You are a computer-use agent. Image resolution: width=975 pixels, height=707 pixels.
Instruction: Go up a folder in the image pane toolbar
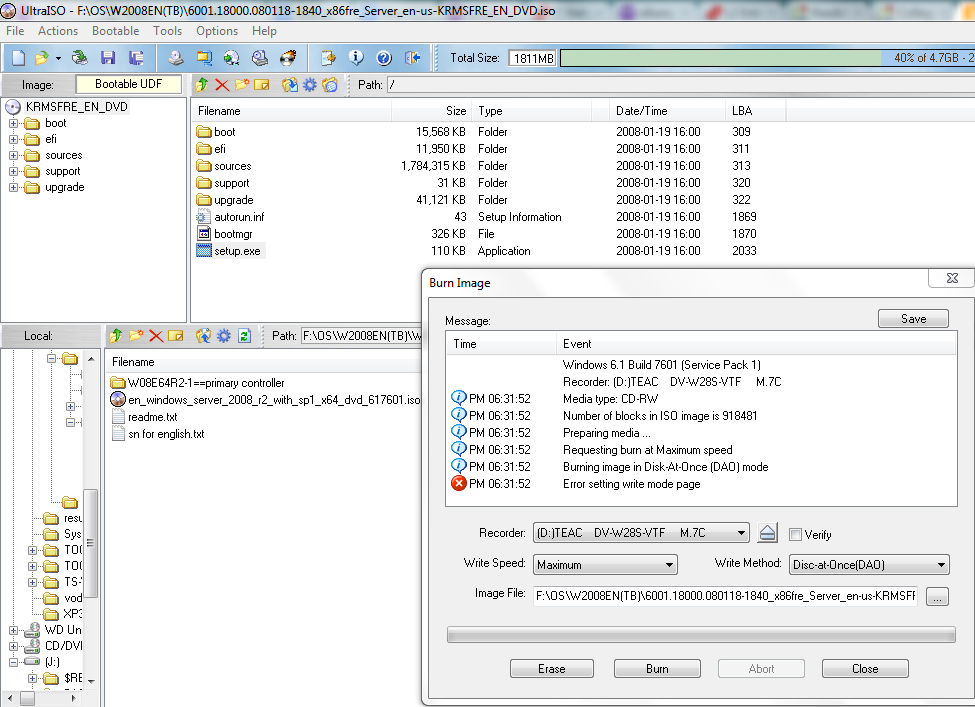coord(201,85)
